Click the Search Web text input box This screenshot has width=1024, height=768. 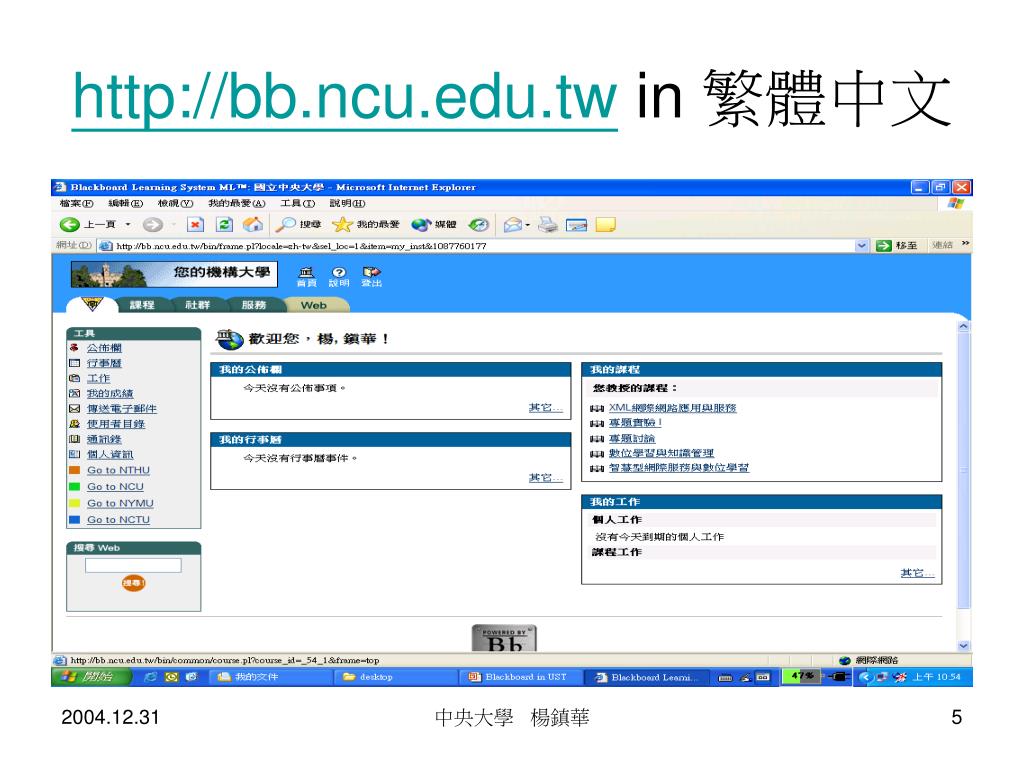(x=133, y=566)
